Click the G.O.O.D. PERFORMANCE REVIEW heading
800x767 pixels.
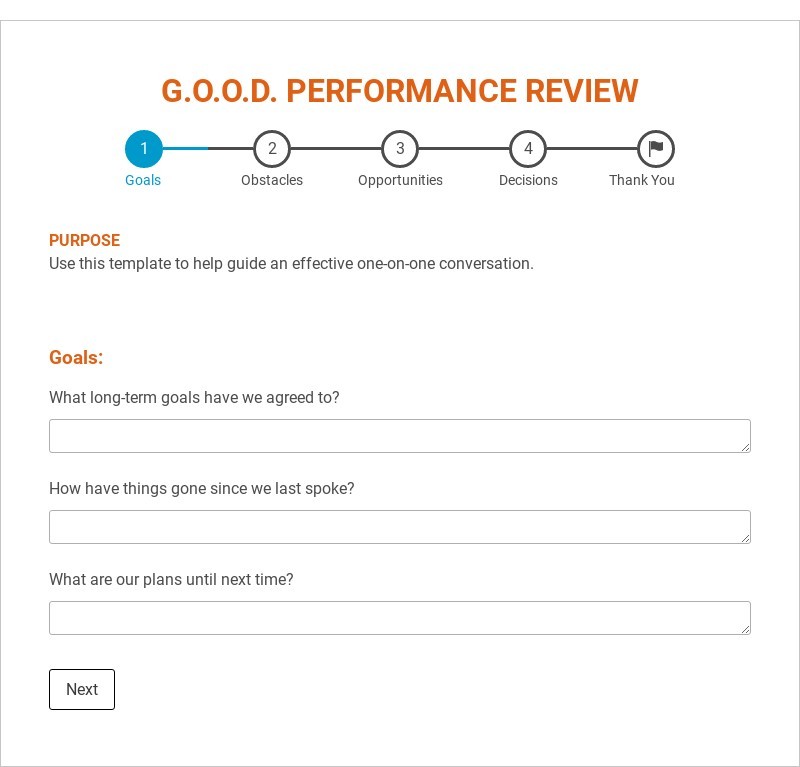coord(400,91)
